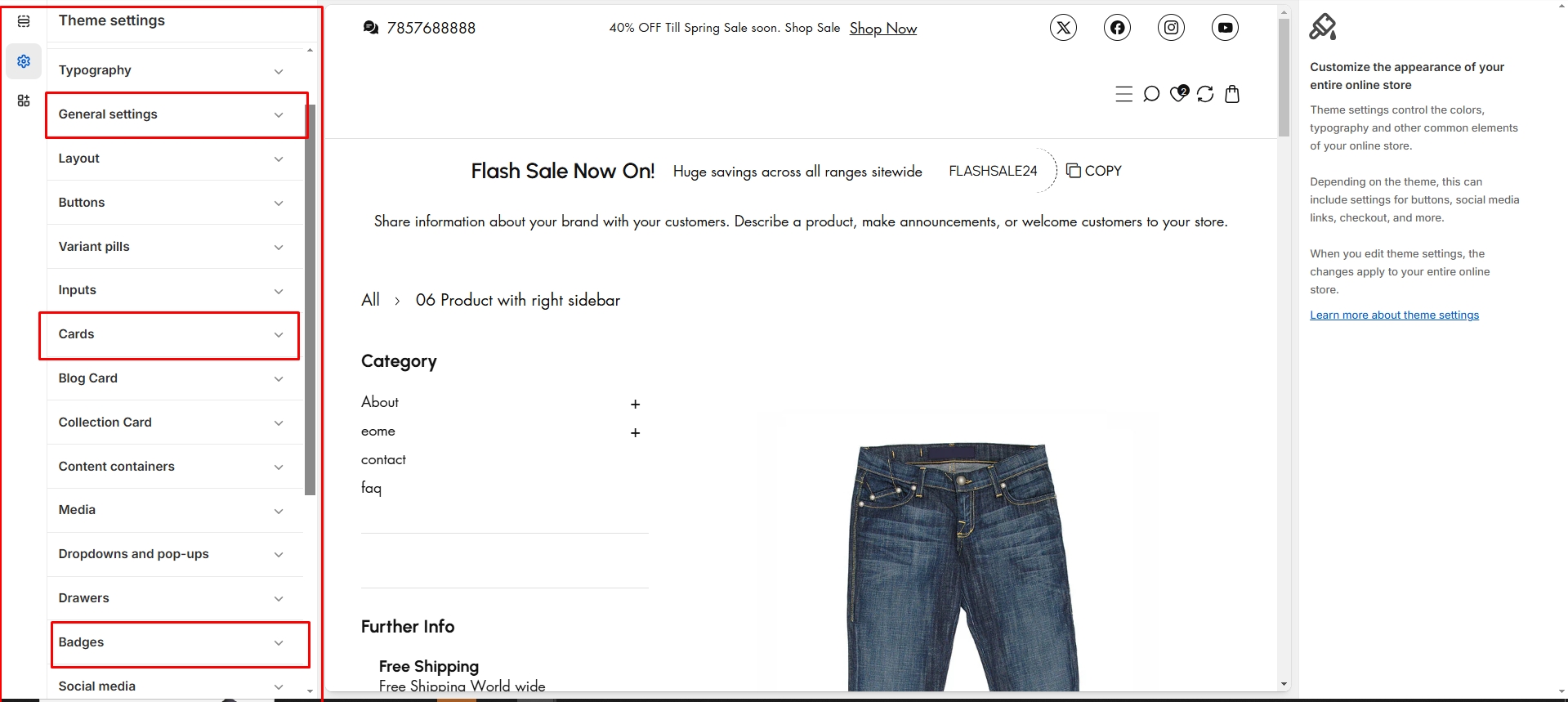The height and width of the screenshot is (702, 1568).
Task: Click the search magnifier icon in header
Action: (x=1151, y=94)
